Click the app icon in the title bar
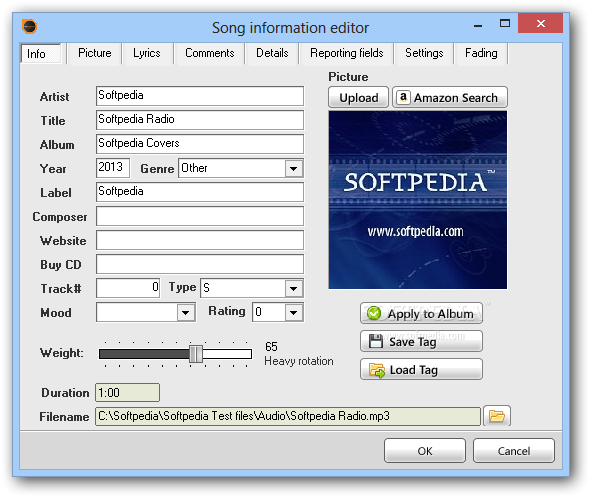 coord(29,26)
